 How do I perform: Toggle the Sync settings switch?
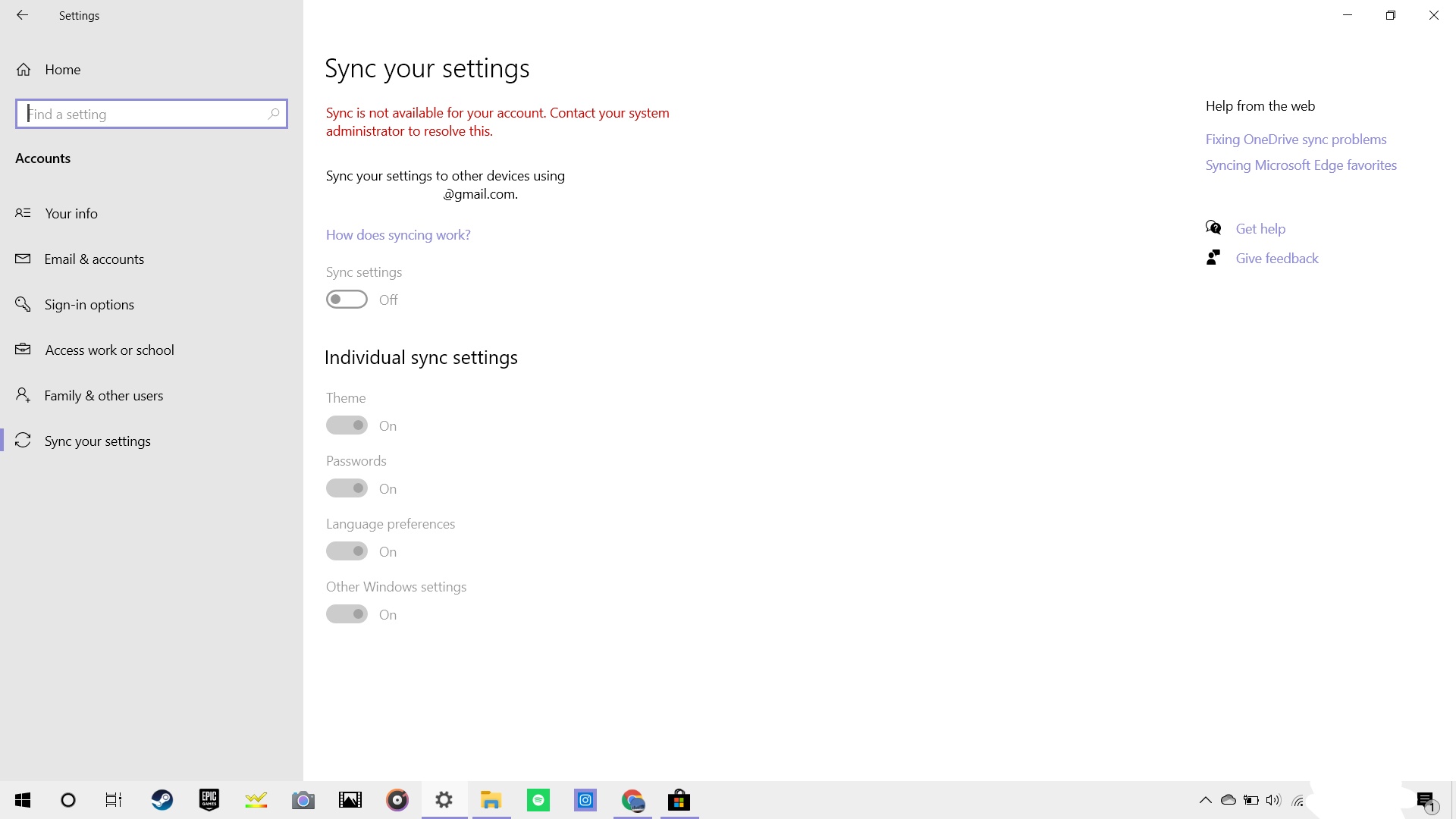pyautogui.click(x=347, y=300)
